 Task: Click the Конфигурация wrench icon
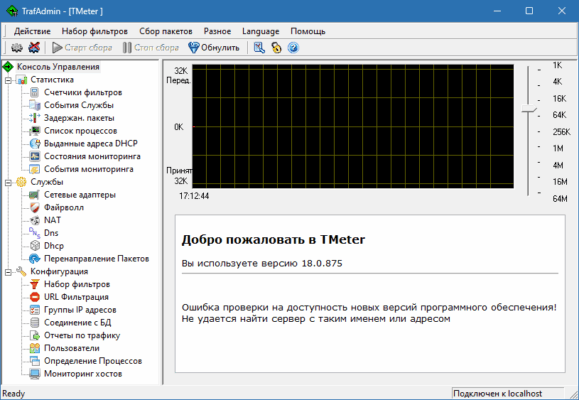pos(21,271)
